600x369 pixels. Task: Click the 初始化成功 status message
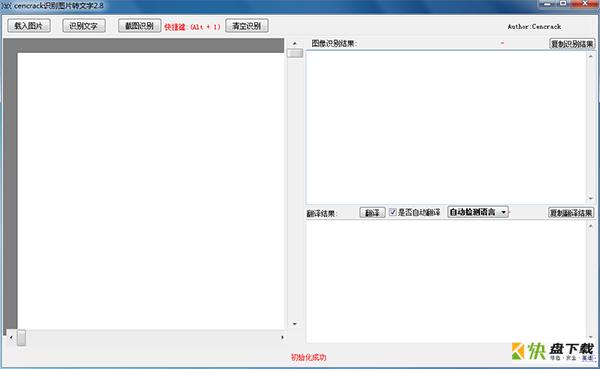308,357
